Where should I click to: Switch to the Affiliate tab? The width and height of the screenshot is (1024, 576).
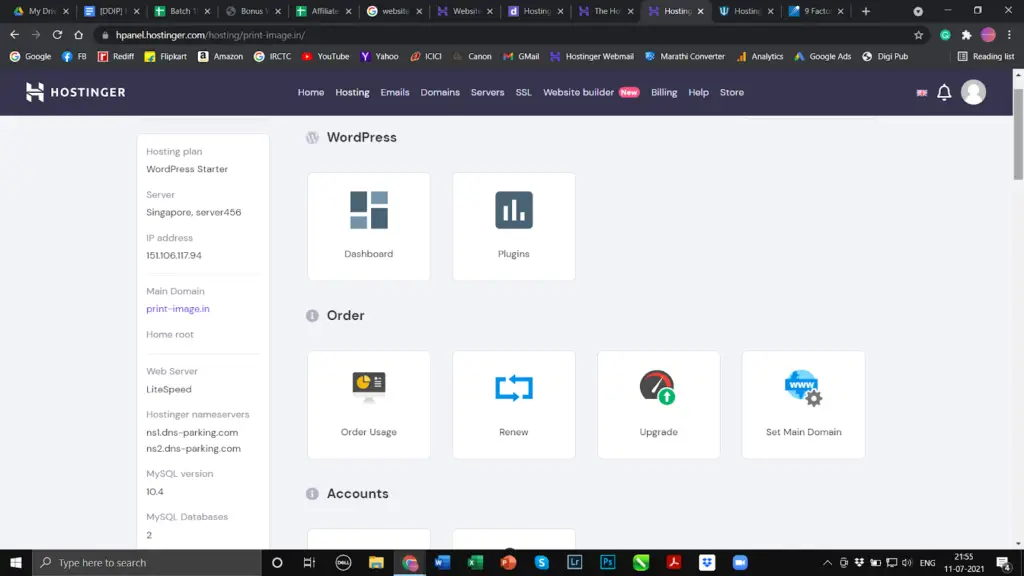324,11
